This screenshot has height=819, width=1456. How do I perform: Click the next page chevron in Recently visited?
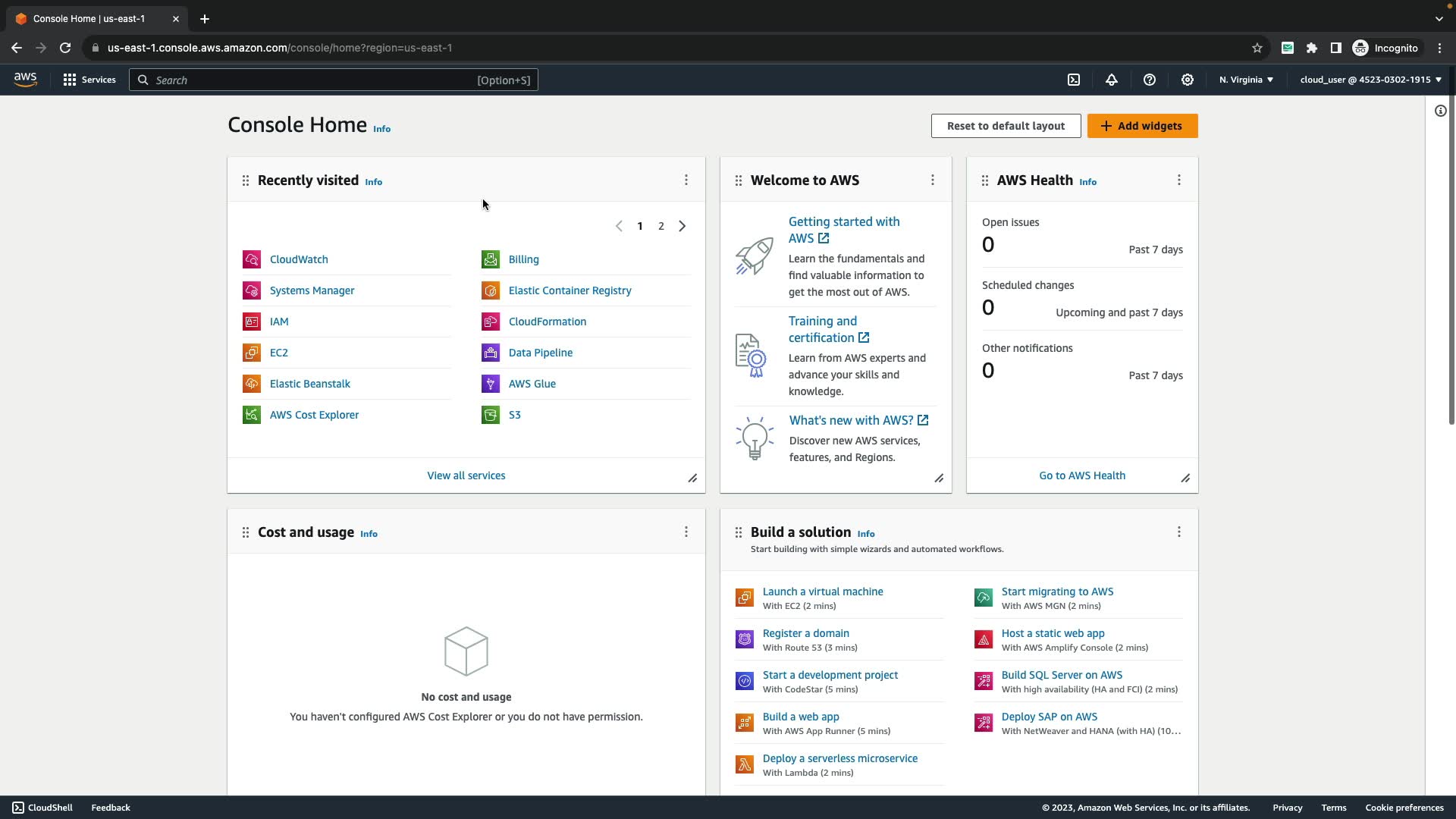click(x=682, y=226)
